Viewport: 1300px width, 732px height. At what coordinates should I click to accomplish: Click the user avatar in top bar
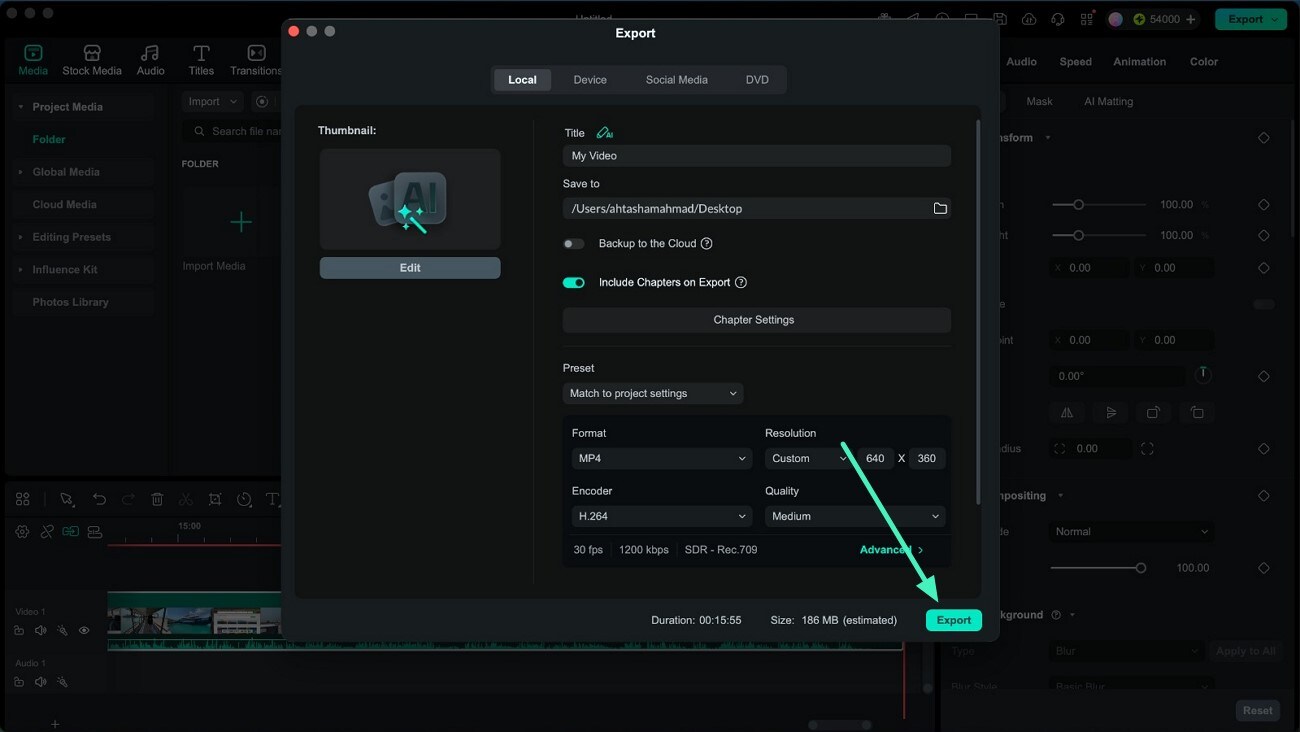click(1116, 19)
